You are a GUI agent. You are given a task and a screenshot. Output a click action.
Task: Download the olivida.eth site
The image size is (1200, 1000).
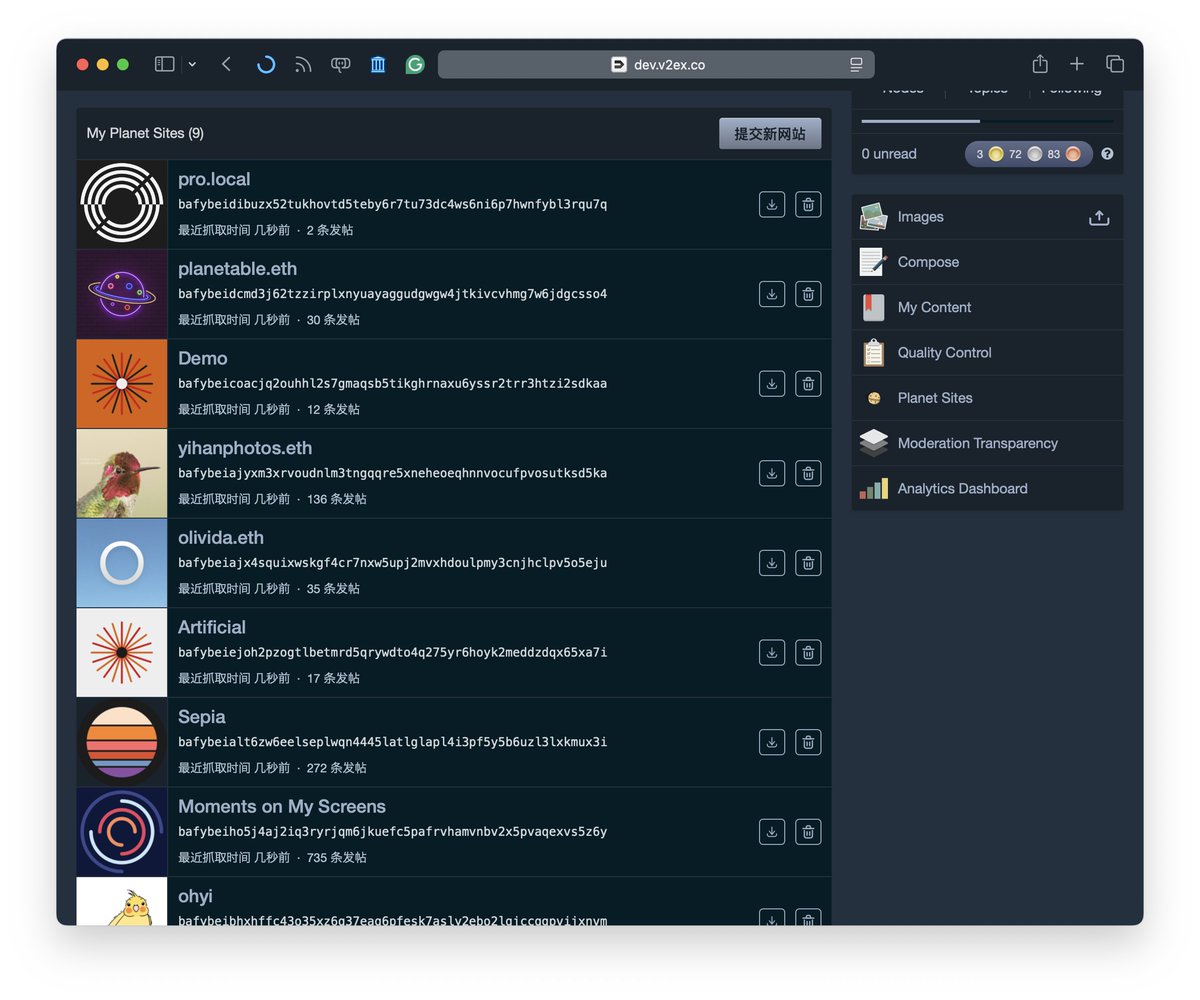click(x=772, y=563)
